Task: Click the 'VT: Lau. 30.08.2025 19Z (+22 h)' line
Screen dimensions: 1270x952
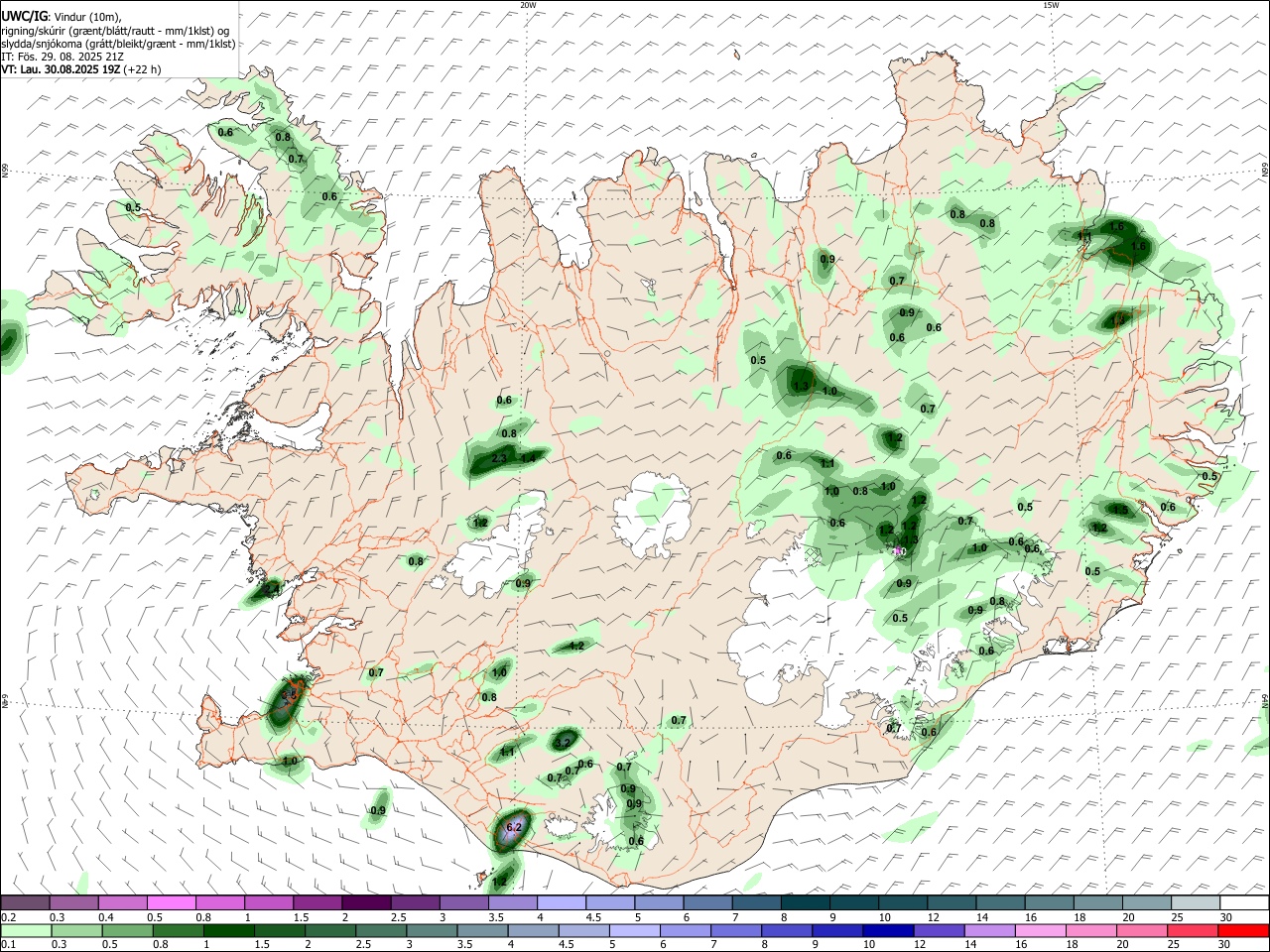Action: point(80,69)
